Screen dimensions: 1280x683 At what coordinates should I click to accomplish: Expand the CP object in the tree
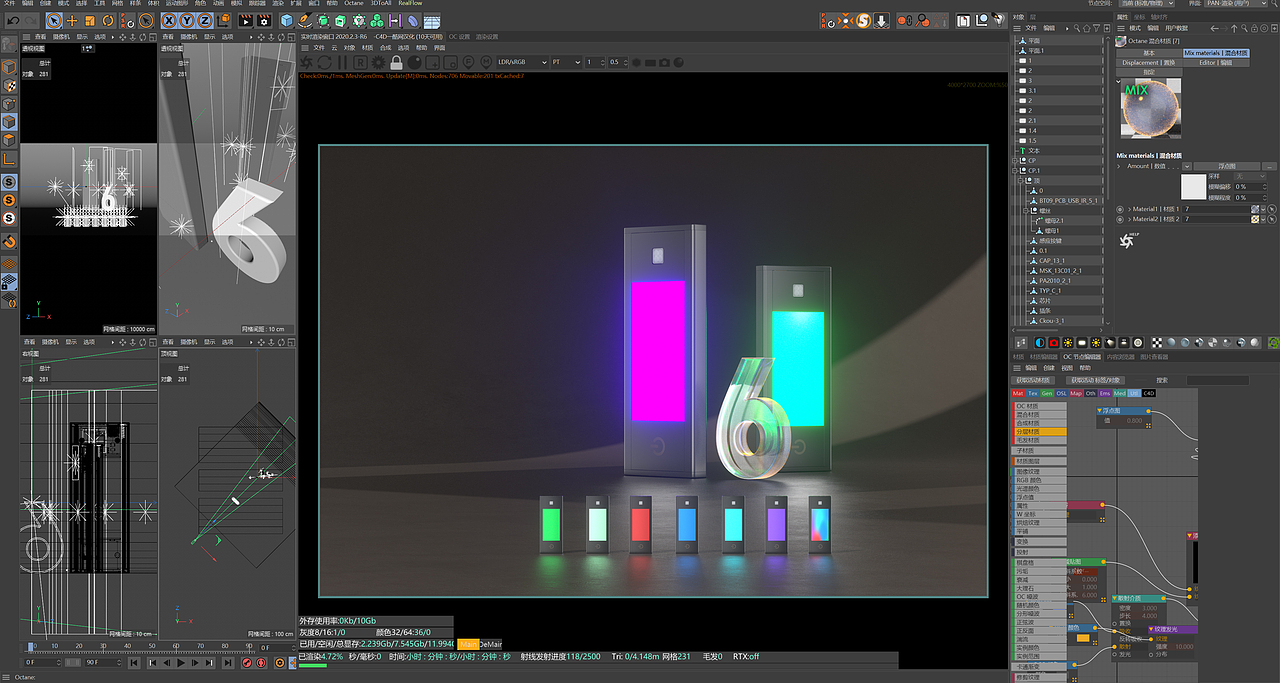point(1014,161)
